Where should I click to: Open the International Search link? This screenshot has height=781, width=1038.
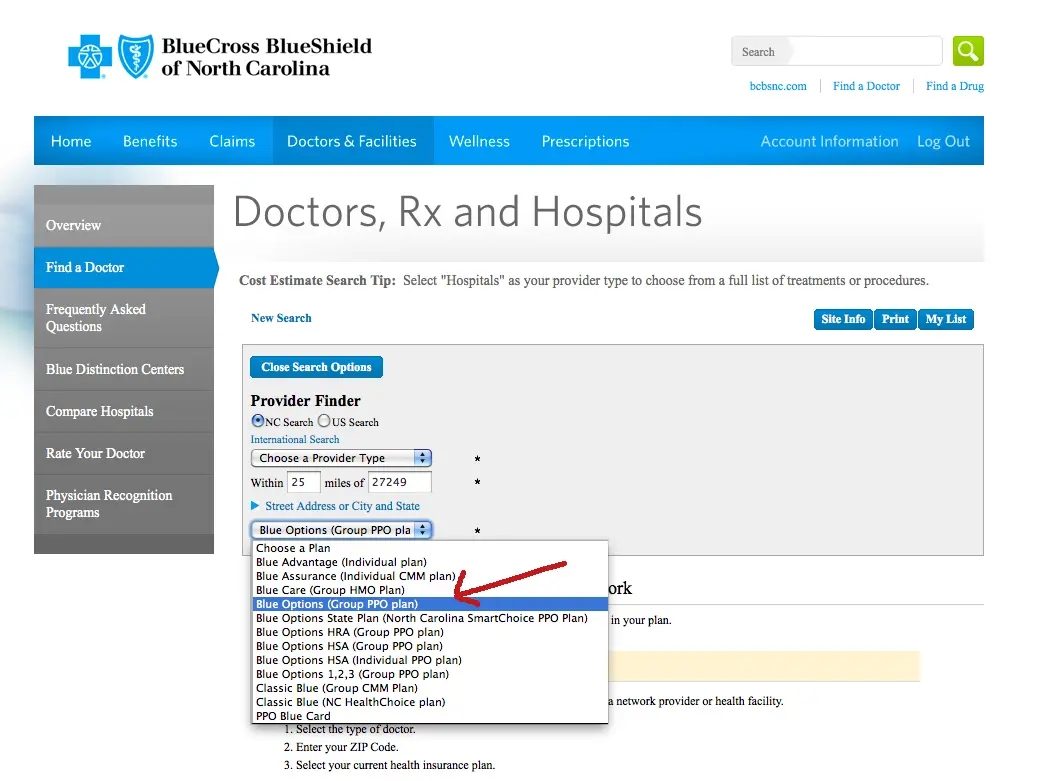coord(294,439)
